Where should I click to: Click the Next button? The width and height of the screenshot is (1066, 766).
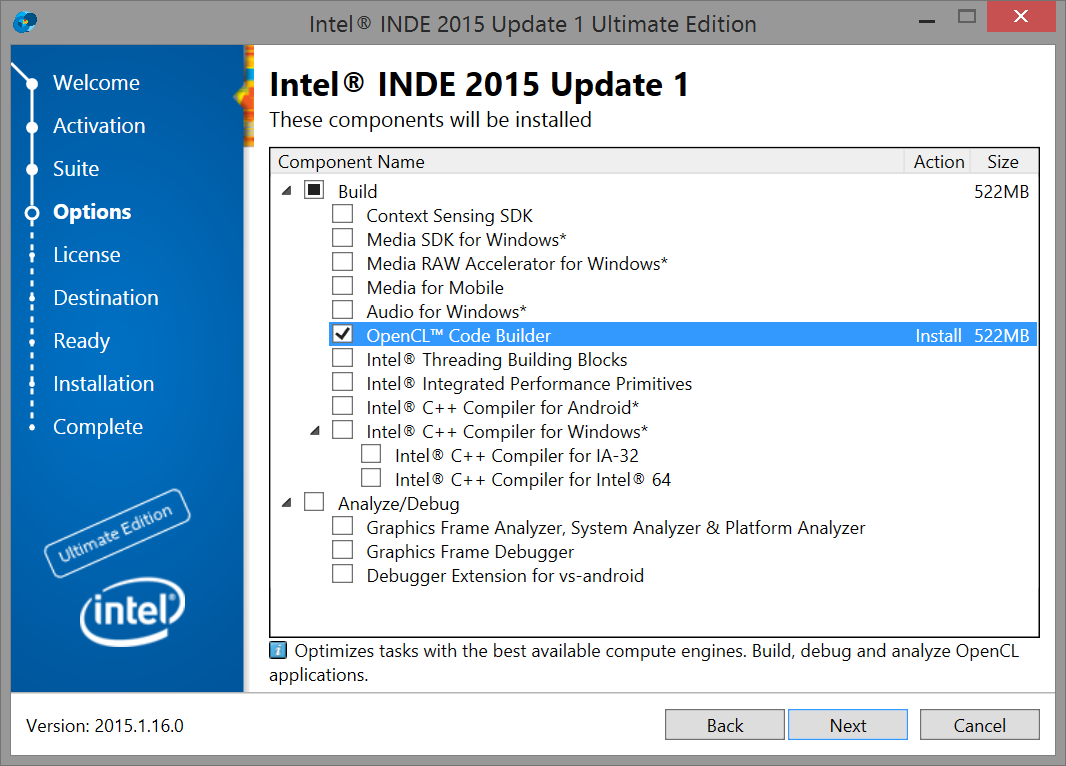(x=848, y=725)
